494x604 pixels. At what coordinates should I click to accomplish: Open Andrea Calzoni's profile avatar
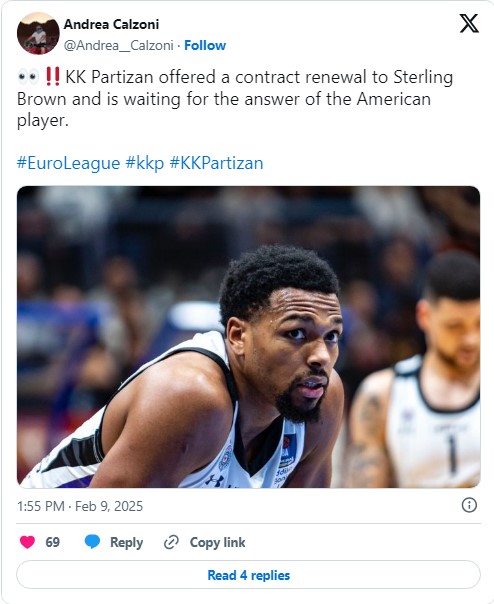coord(38,33)
